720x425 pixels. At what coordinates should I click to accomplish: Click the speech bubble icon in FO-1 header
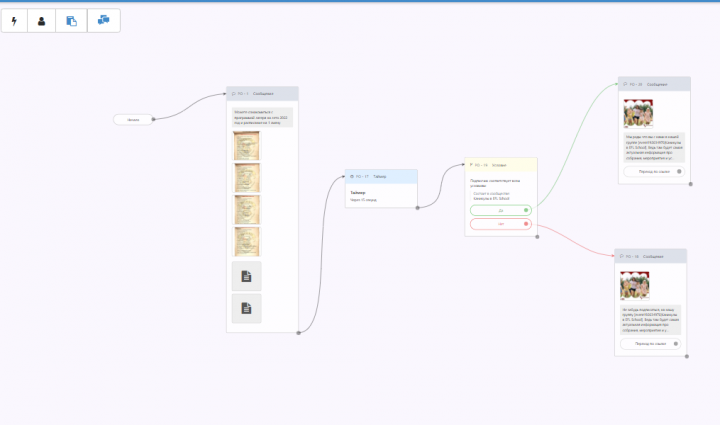point(234,94)
